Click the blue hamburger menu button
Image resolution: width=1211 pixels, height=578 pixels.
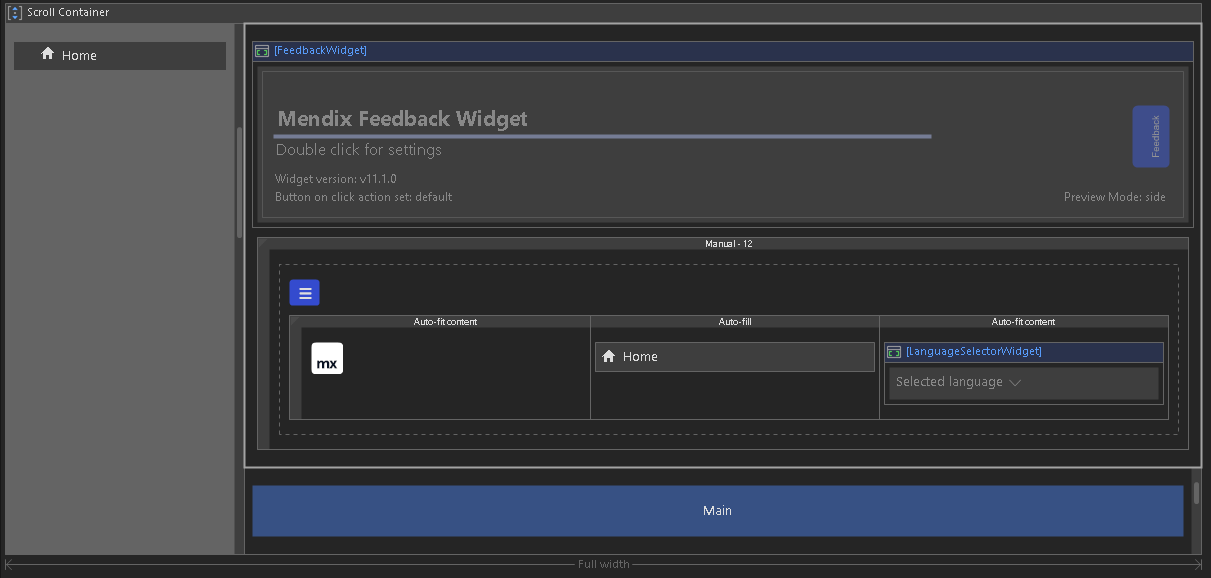point(305,293)
